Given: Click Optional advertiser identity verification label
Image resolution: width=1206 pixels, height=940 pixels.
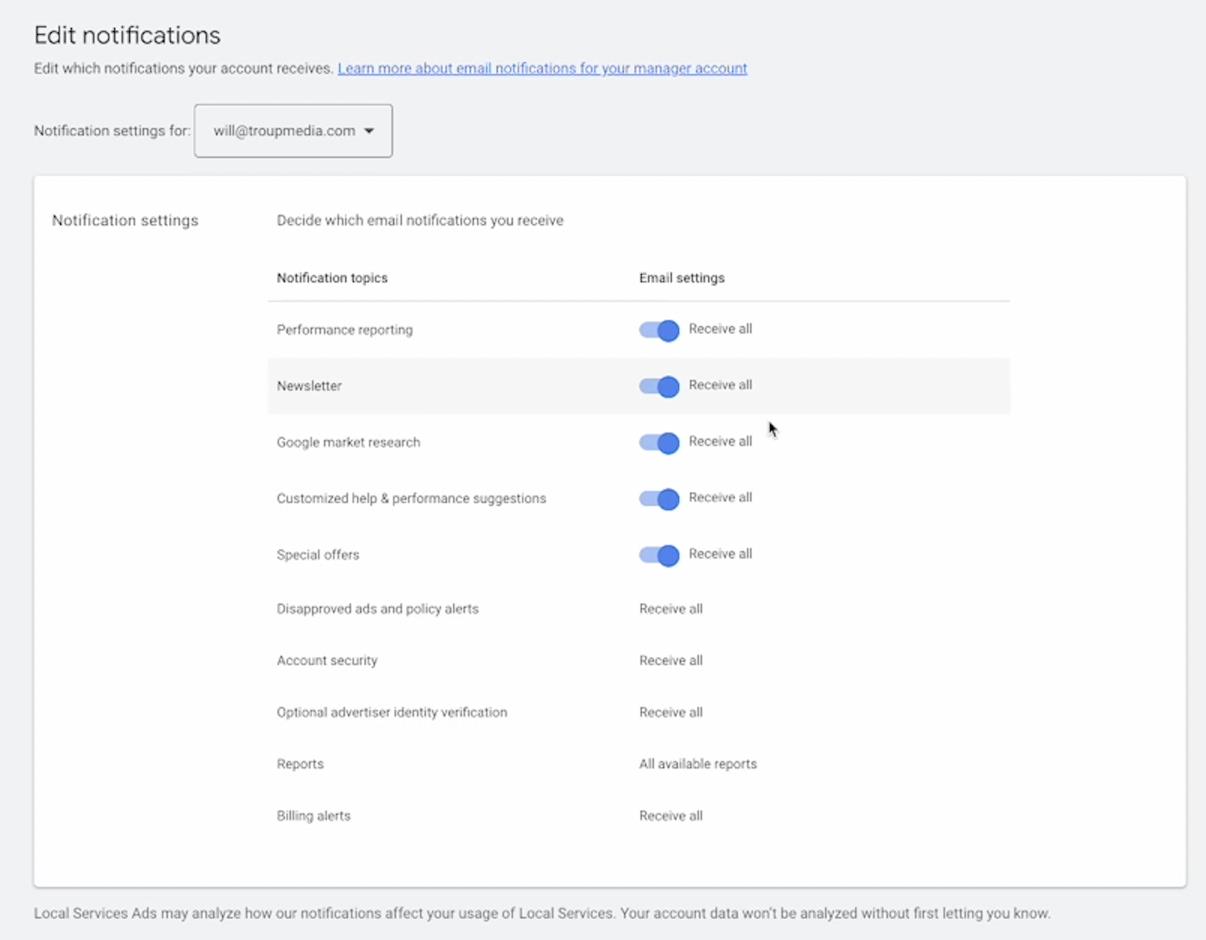Looking at the screenshot, I should click(x=392, y=713).
